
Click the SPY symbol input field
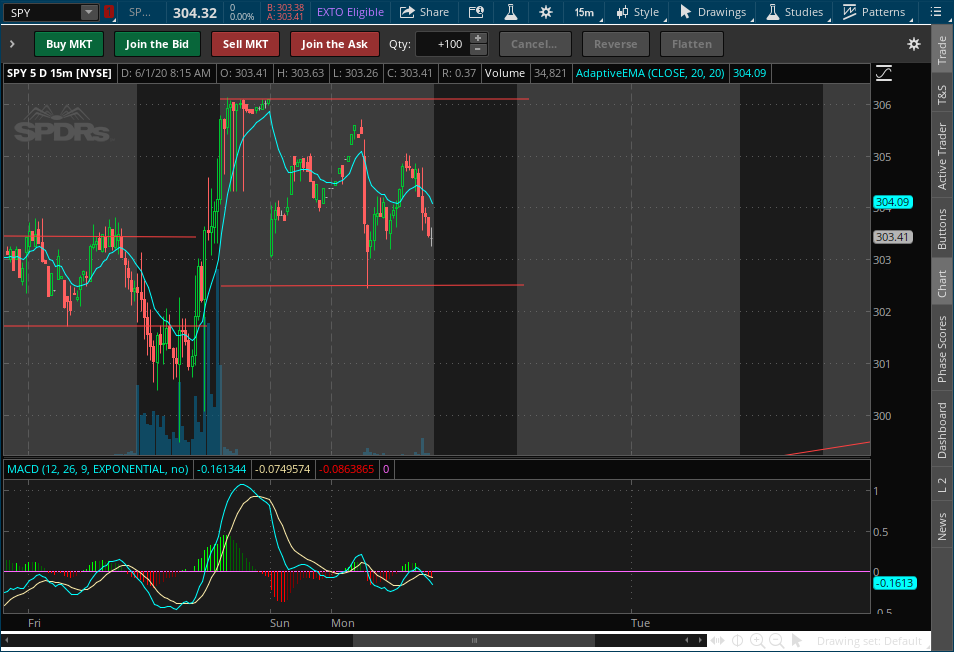43,12
